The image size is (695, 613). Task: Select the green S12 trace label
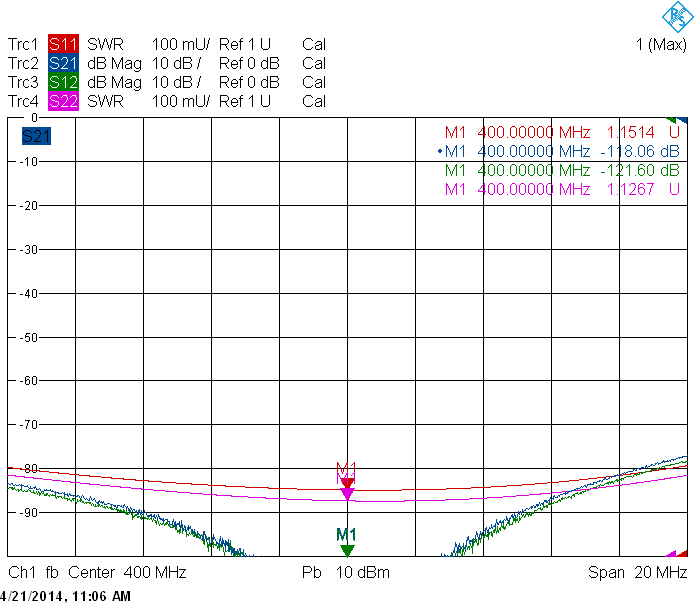point(63,82)
